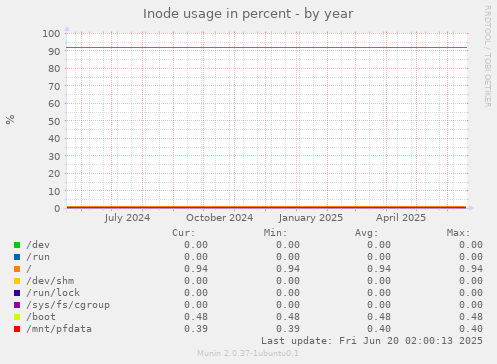Click the October 2024 axis label
The height and width of the screenshot is (364, 497).
220,218
